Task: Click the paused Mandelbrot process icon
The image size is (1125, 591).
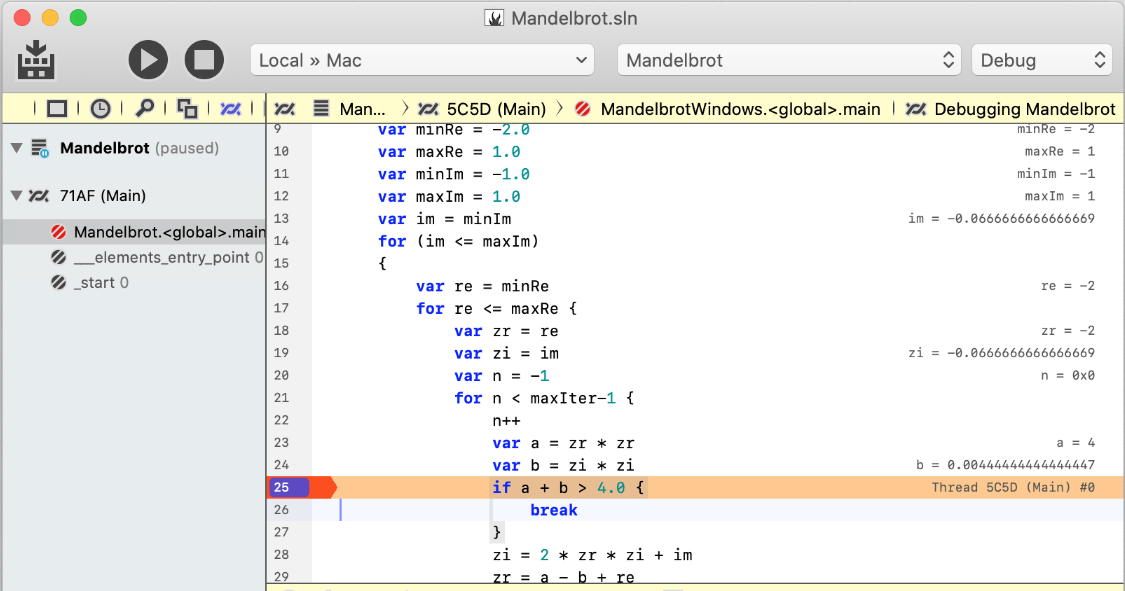Action: pos(40,148)
